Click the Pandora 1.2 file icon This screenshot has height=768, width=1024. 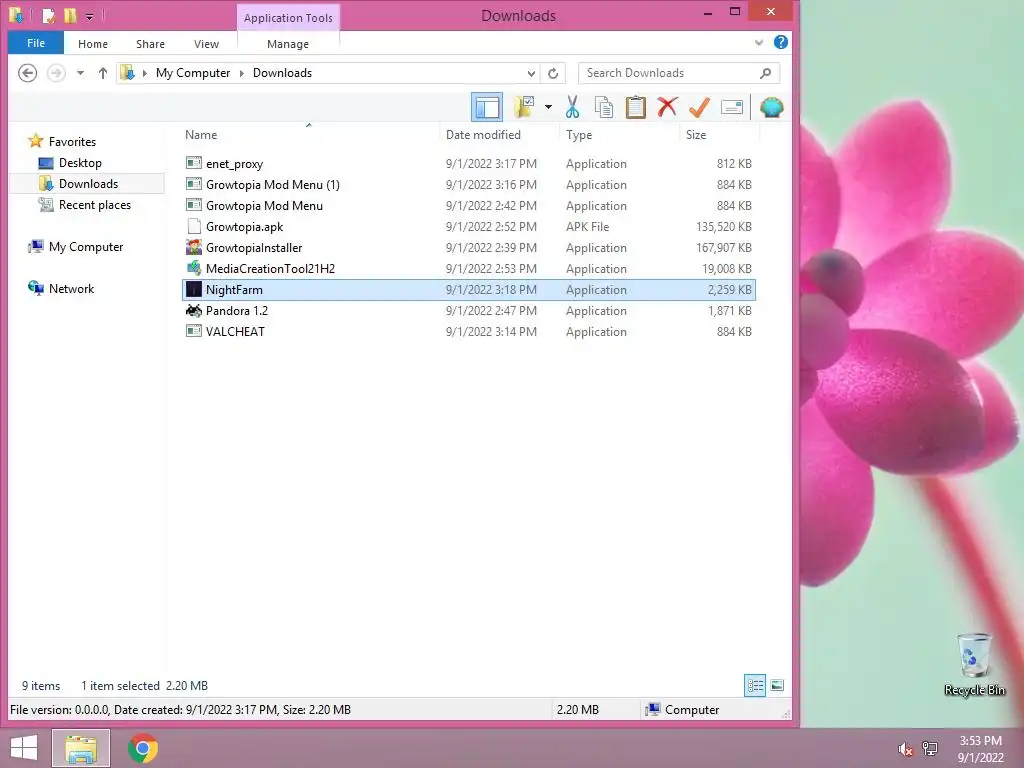(193, 310)
